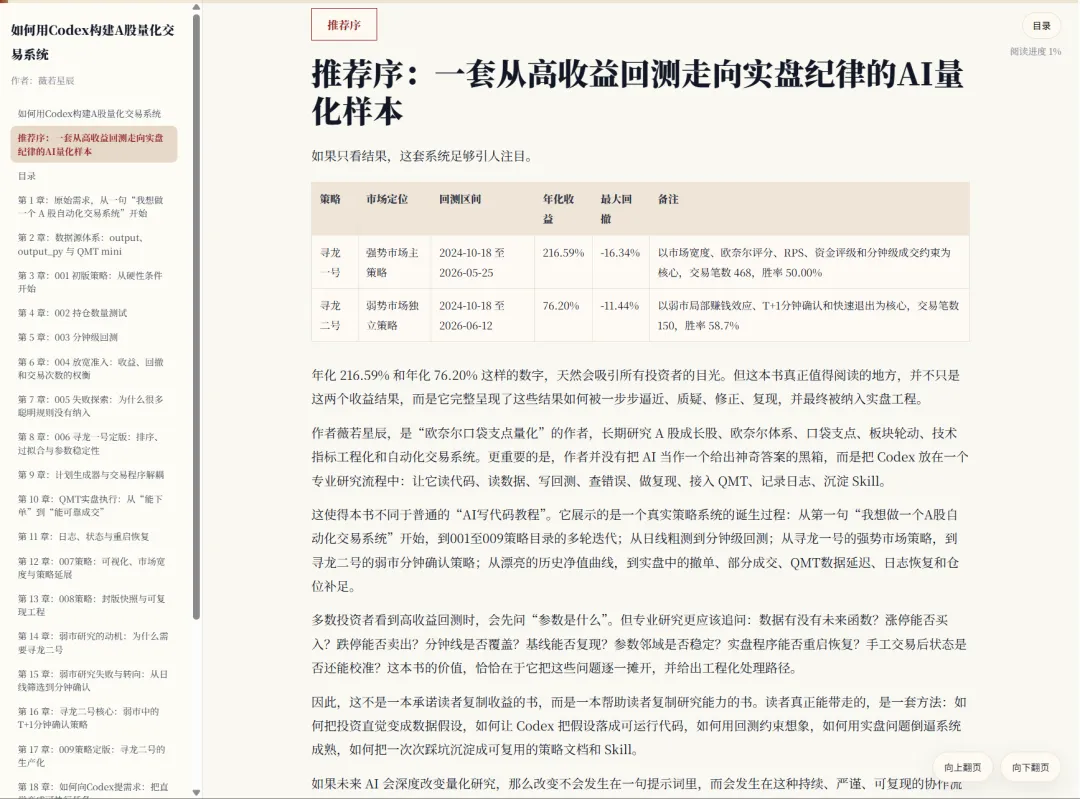Click the book title in sidebar header

92,42
